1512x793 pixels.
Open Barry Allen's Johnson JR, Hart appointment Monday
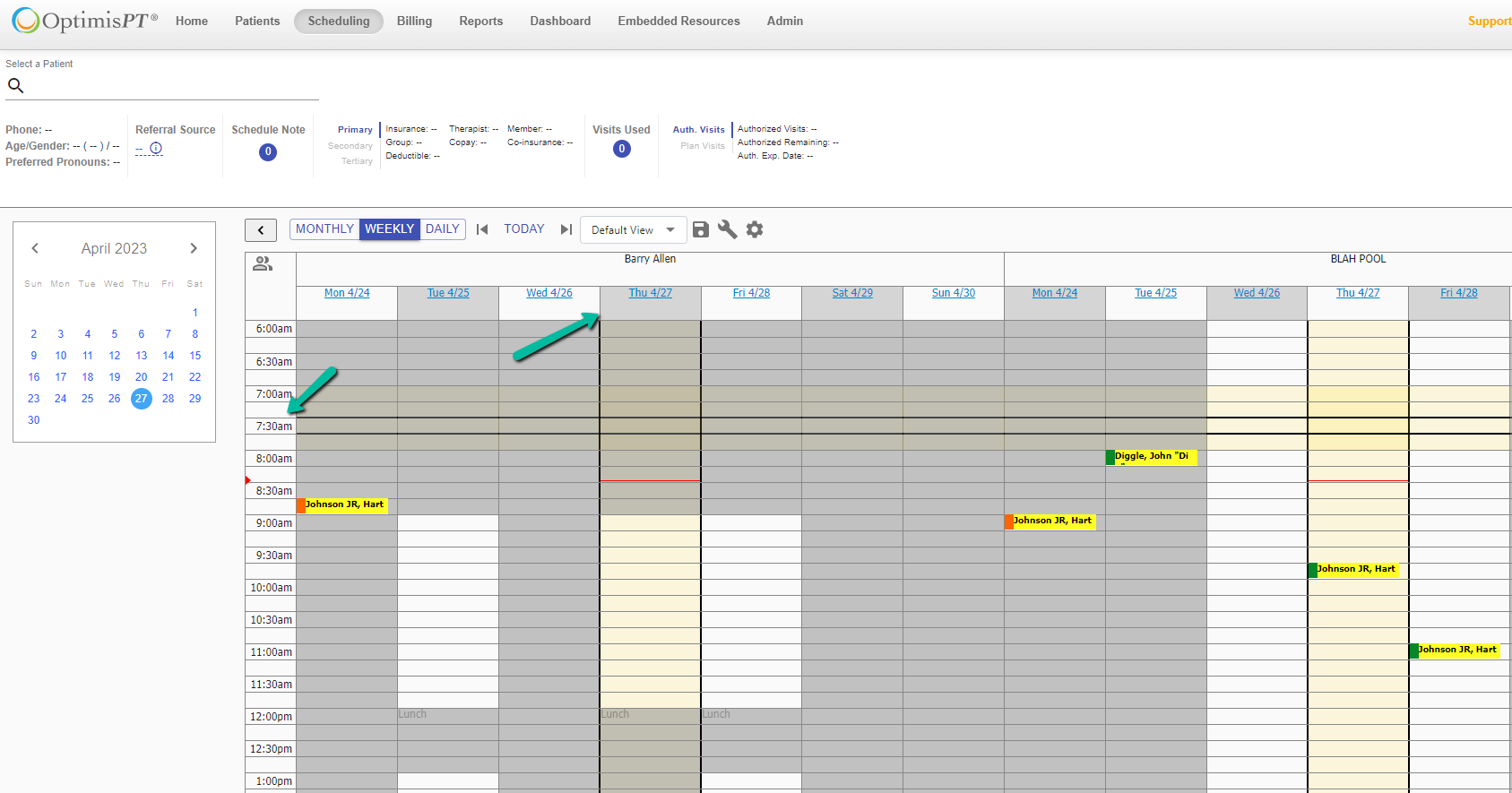point(342,505)
